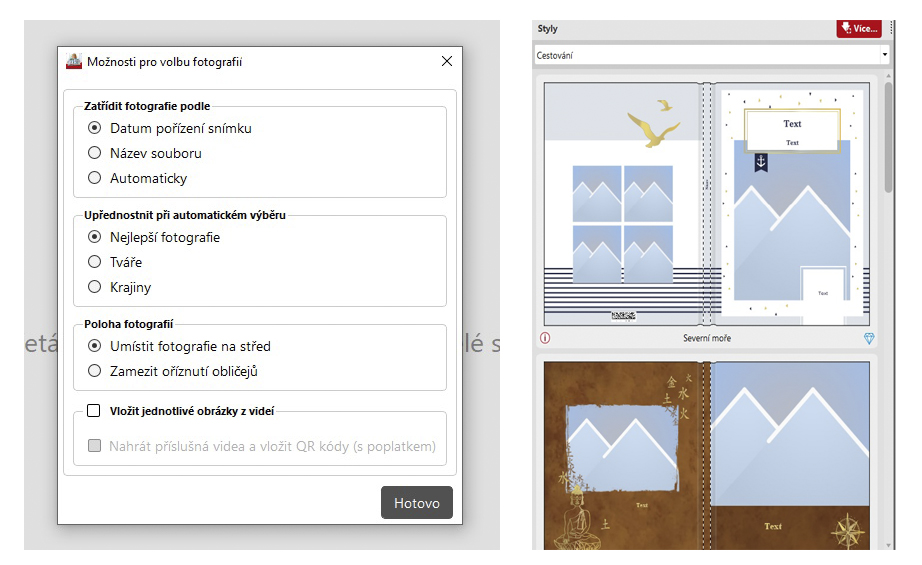The image size is (922, 565).
Task: Select Zamezit oříznutí obličejů option
Action: tap(95, 371)
